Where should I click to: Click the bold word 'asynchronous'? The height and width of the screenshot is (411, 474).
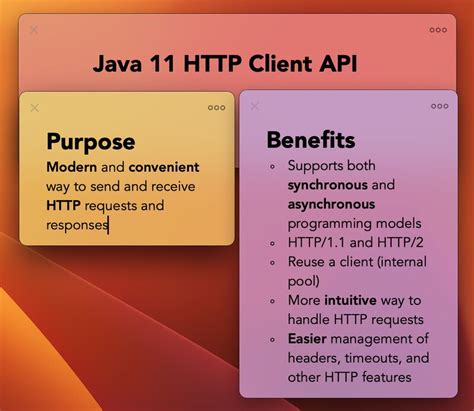tap(332, 204)
